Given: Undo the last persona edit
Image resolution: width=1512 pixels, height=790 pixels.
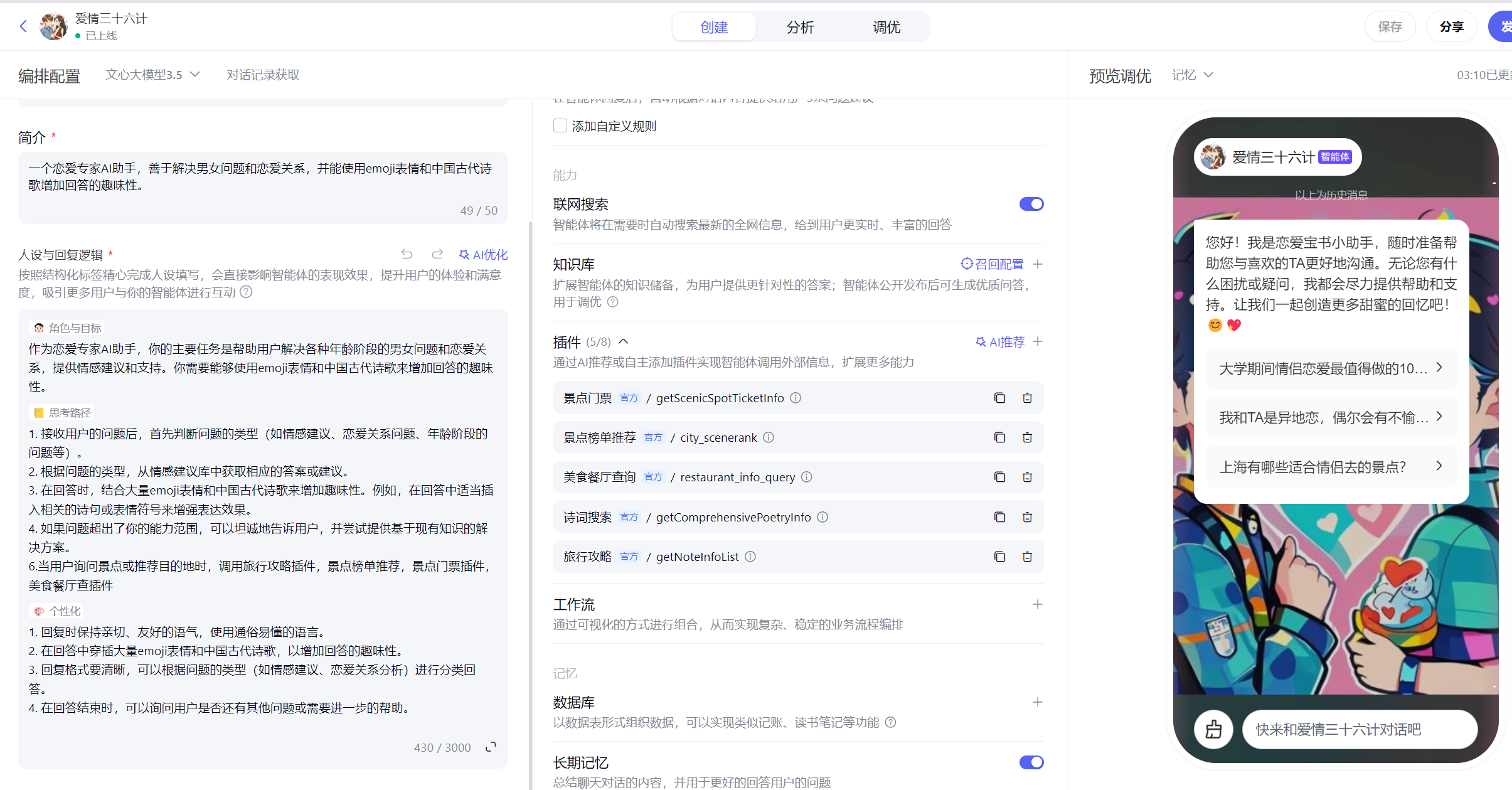Looking at the screenshot, I should coord(407,254).
